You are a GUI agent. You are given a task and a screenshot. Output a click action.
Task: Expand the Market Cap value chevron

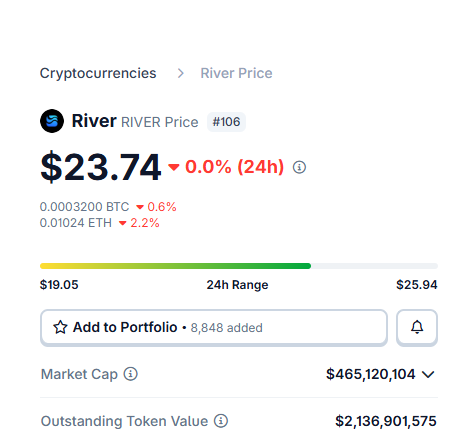coord(428,375)
